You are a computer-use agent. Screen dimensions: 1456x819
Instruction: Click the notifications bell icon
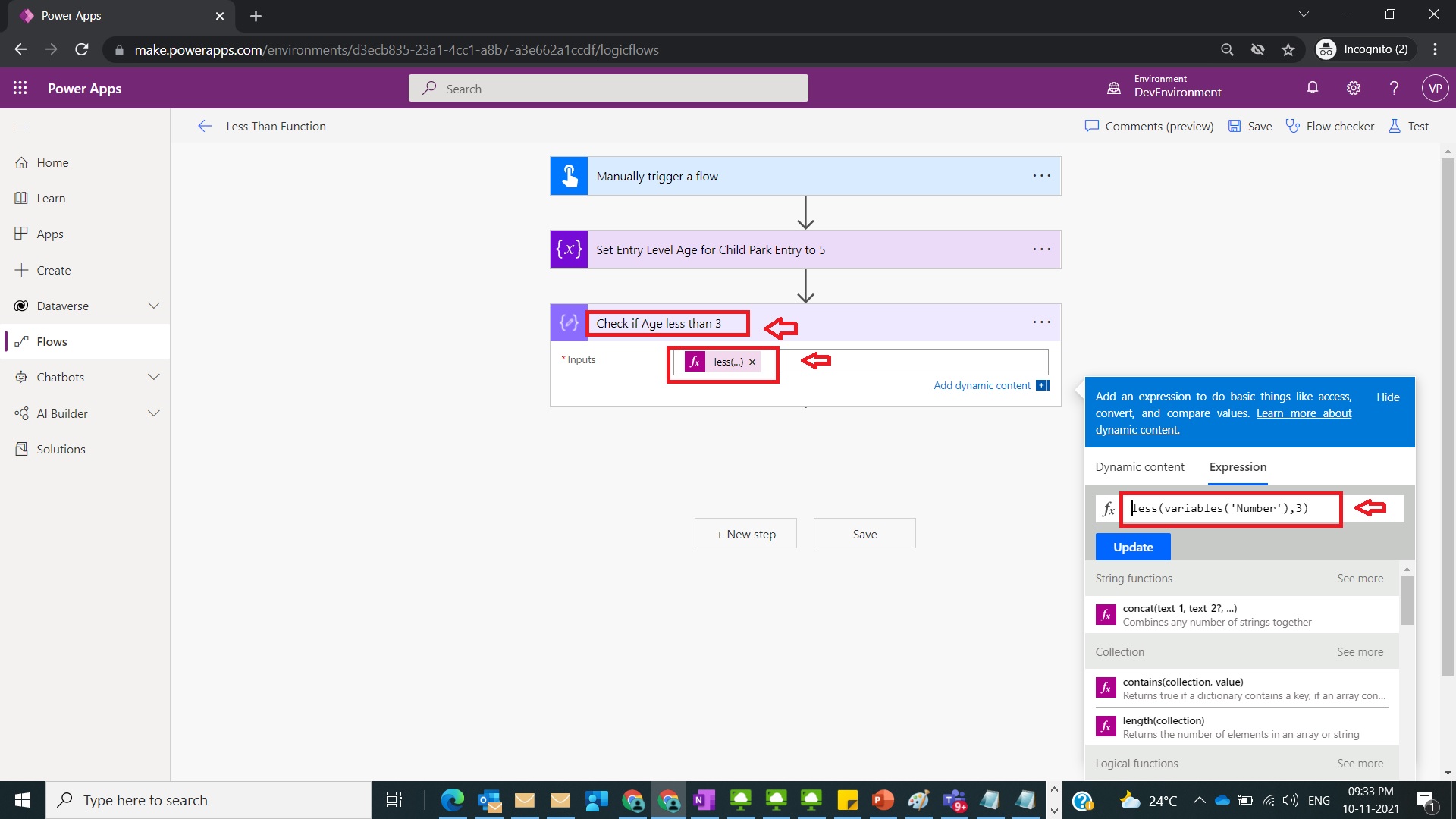(x=1312, y=88)
